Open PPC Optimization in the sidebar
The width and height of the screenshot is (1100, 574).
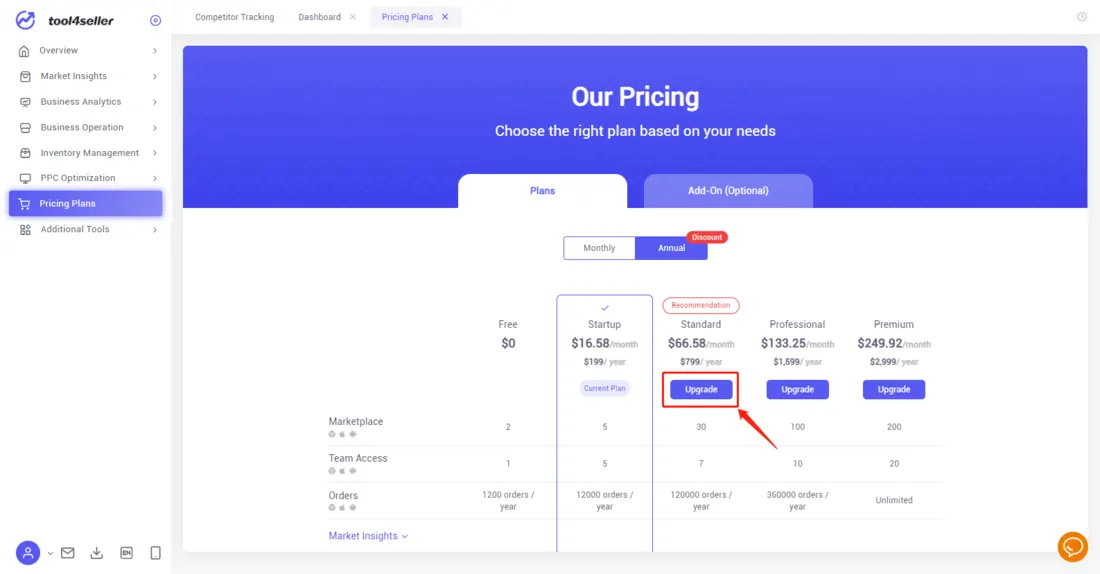coord(78,178)
